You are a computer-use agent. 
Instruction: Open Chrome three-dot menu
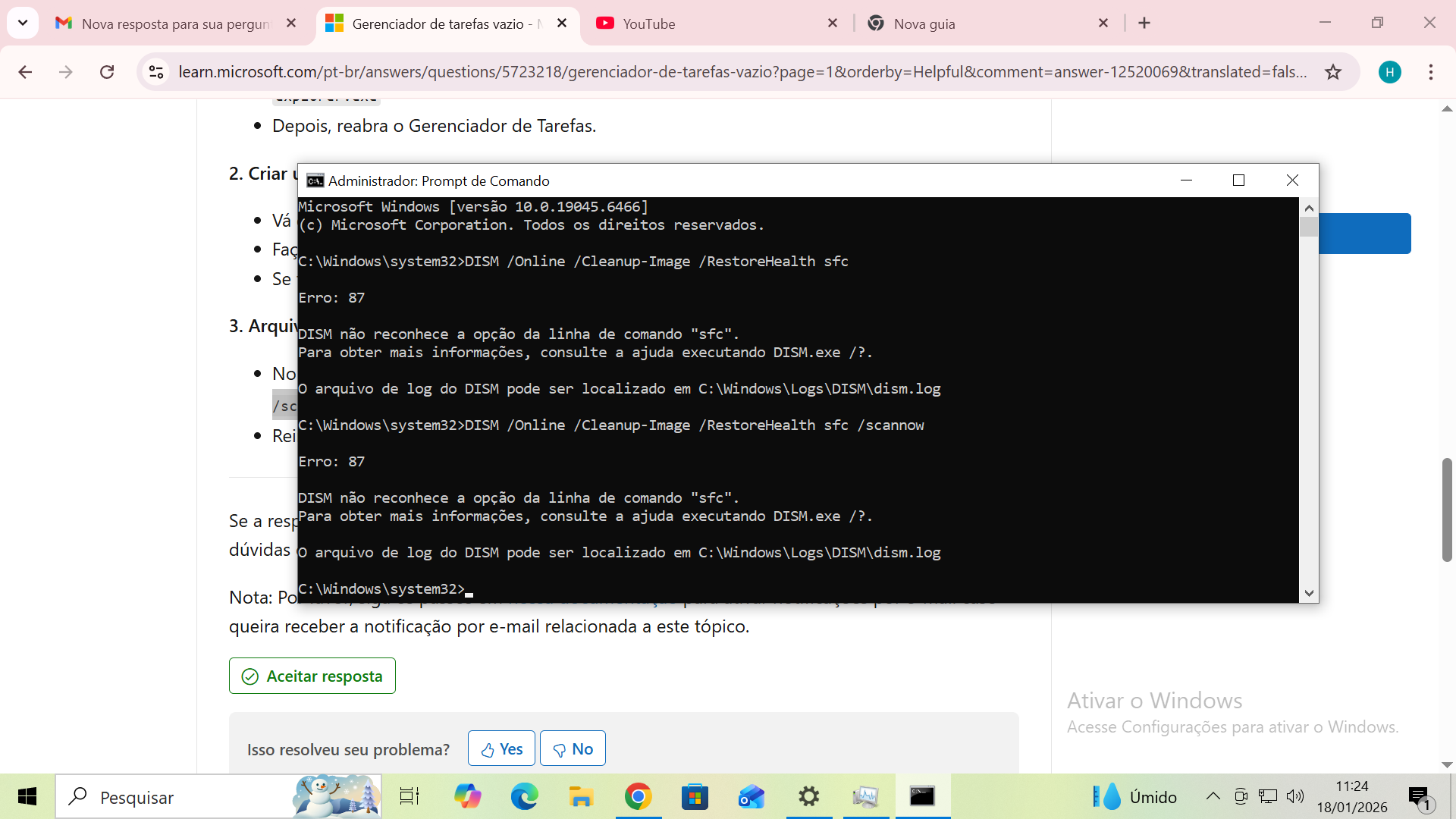point(1430,72)
